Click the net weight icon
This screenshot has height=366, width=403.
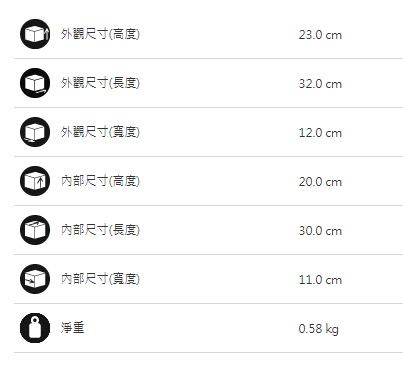(35, 328)
